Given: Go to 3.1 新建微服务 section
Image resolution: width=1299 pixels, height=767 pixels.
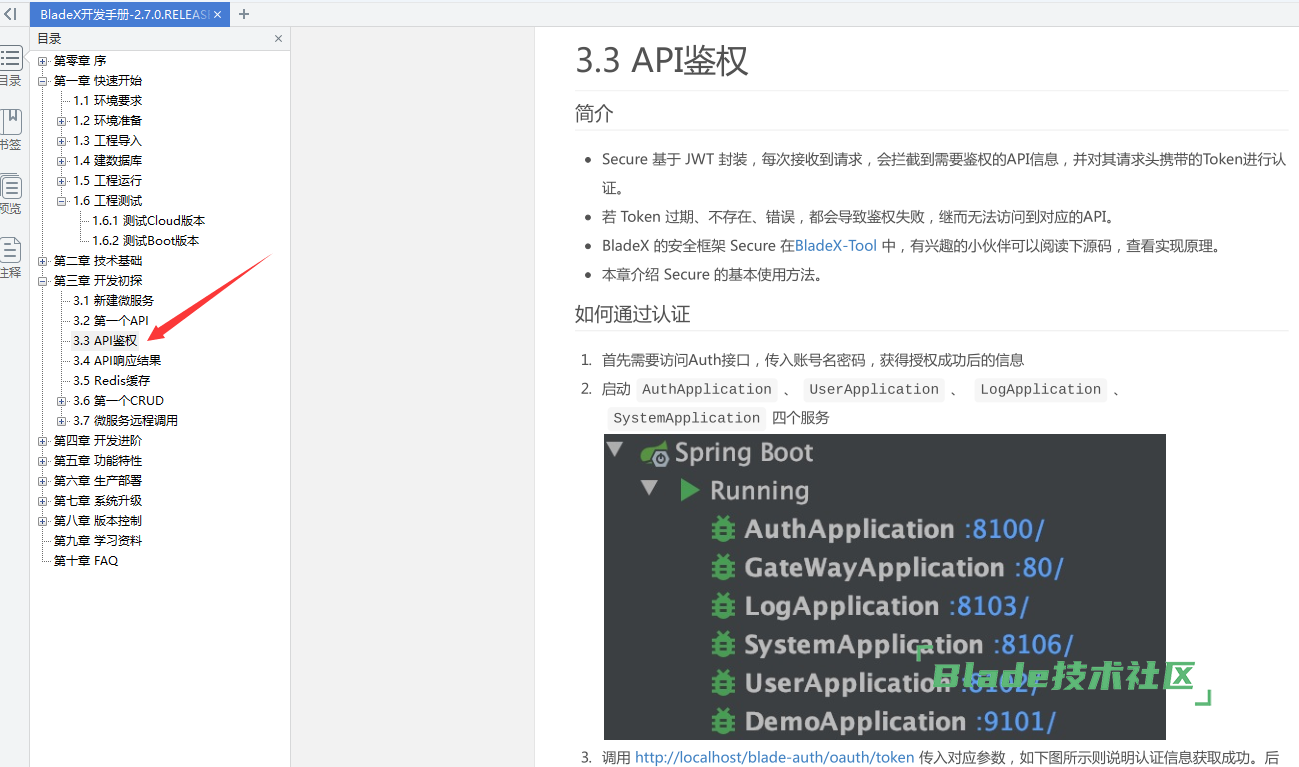Looking at the screenshot, I should click(x=113, y=301).
